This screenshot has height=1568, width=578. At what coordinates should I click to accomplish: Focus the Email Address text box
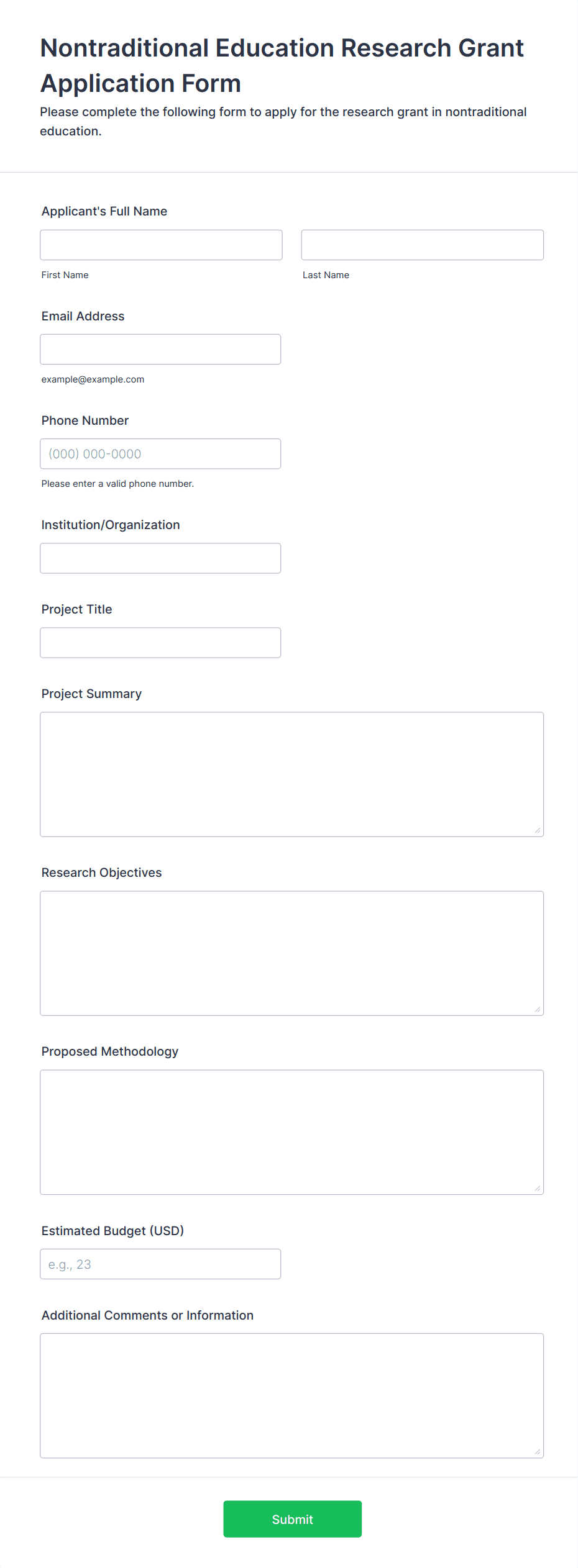[160, 350]
